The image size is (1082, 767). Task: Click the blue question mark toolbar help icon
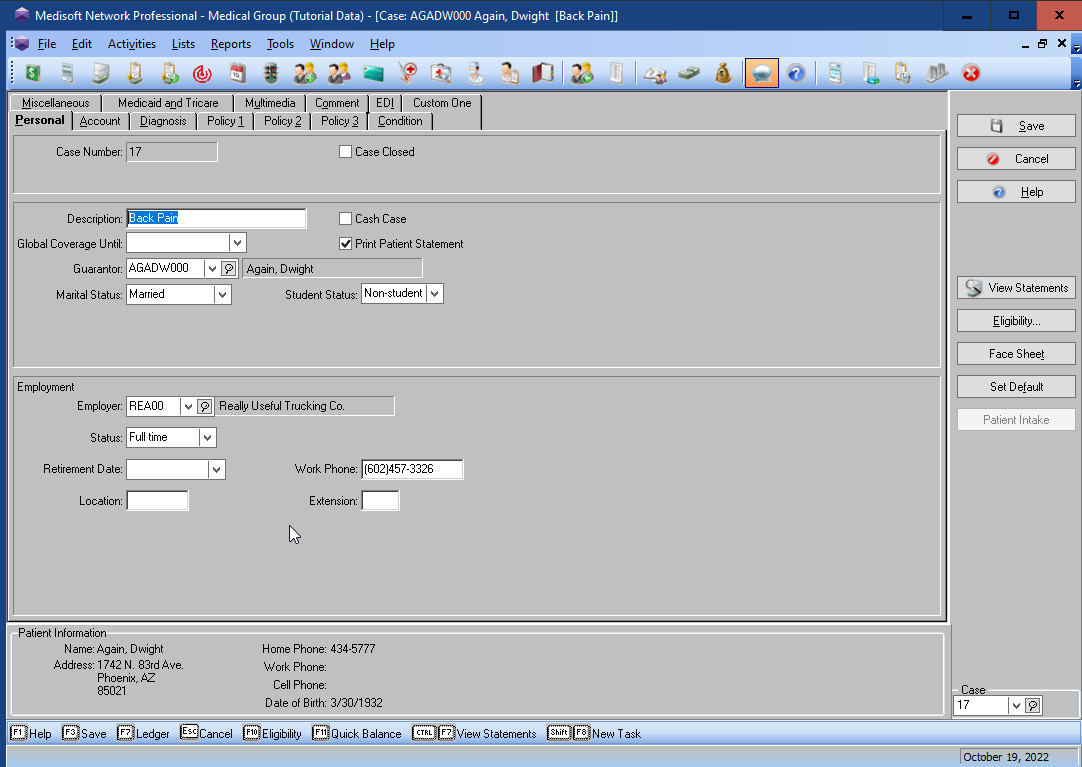(x=796, y=73)
